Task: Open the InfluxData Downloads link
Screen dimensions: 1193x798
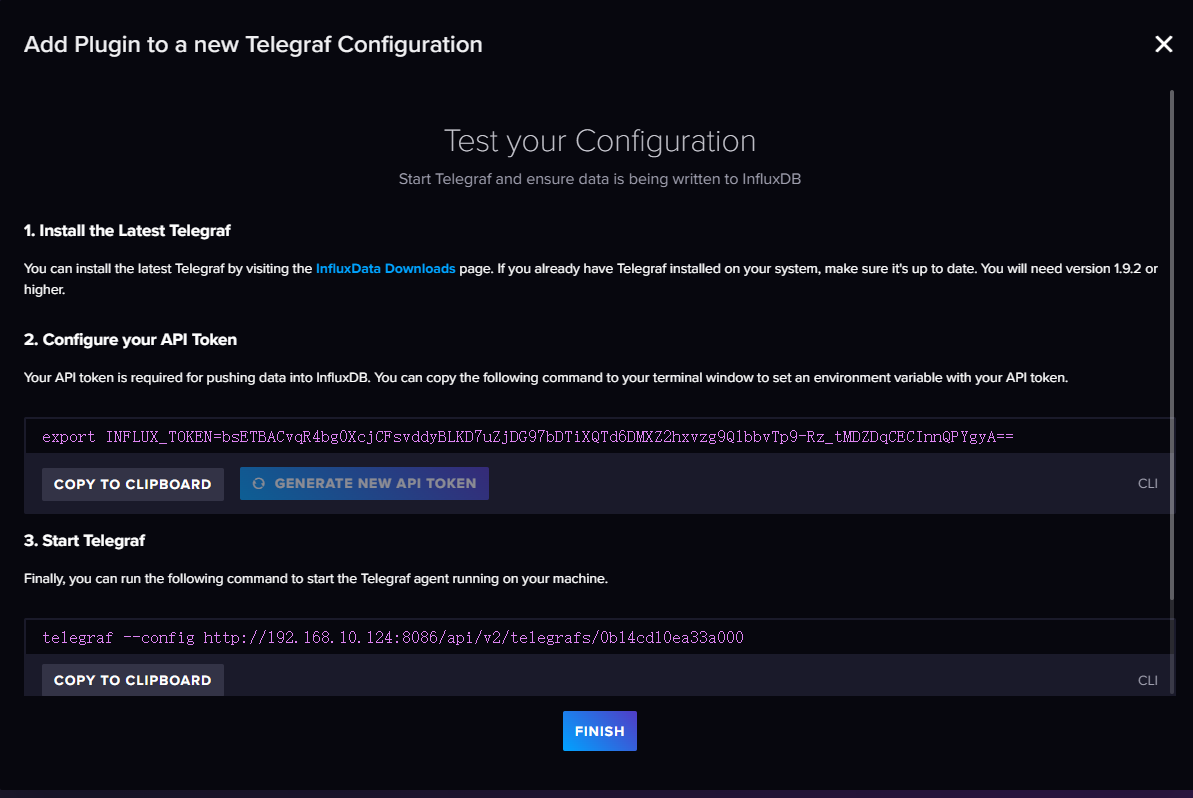Action: coord(385,269)
